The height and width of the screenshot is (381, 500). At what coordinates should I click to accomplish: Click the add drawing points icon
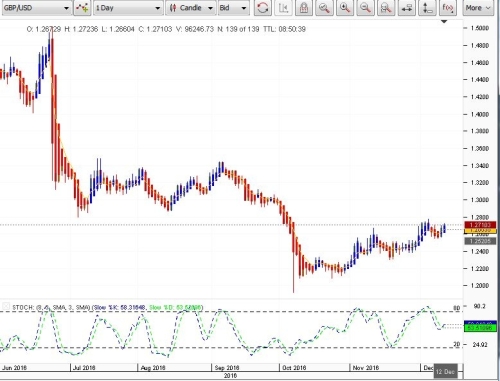tap(82, 8)
